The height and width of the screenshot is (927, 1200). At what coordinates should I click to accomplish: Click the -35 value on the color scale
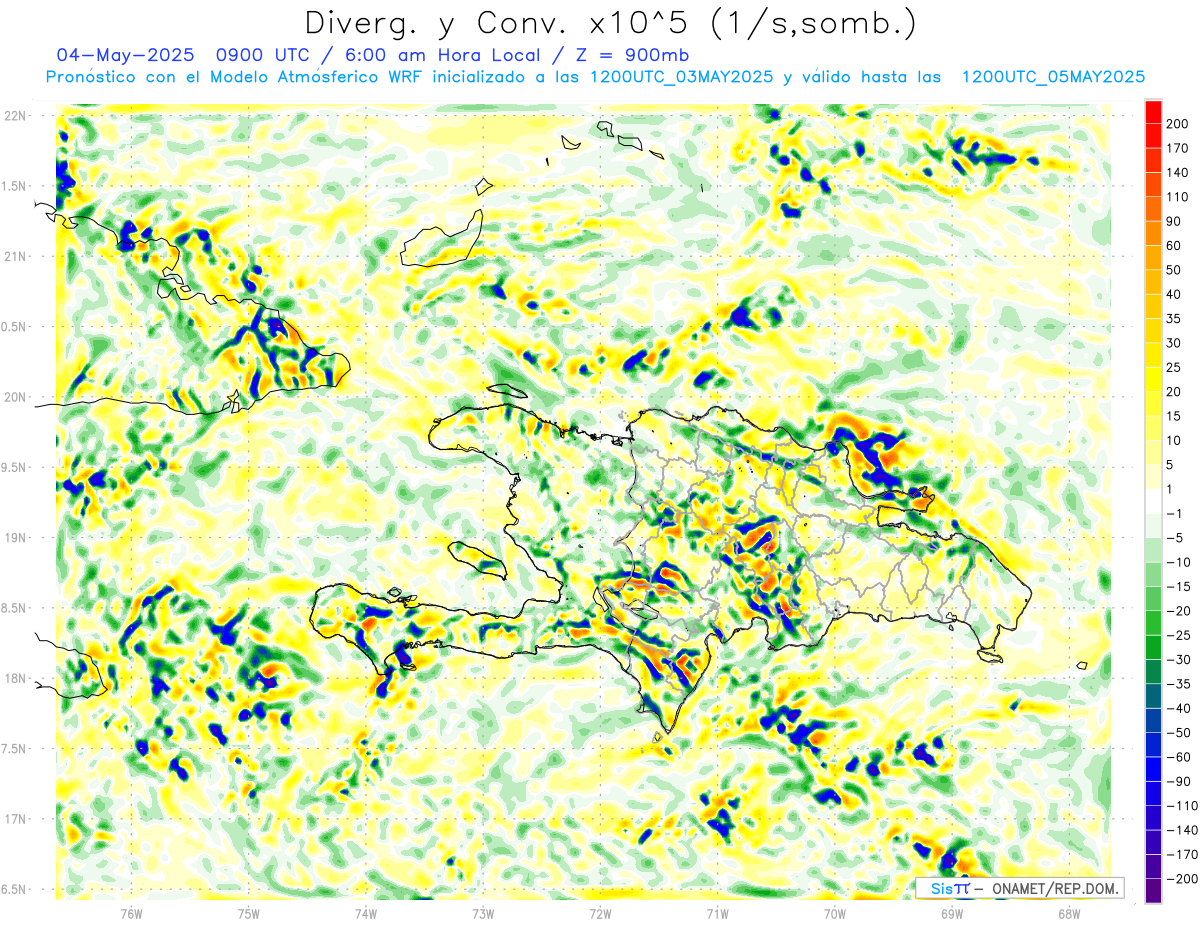pos(1179,684)
